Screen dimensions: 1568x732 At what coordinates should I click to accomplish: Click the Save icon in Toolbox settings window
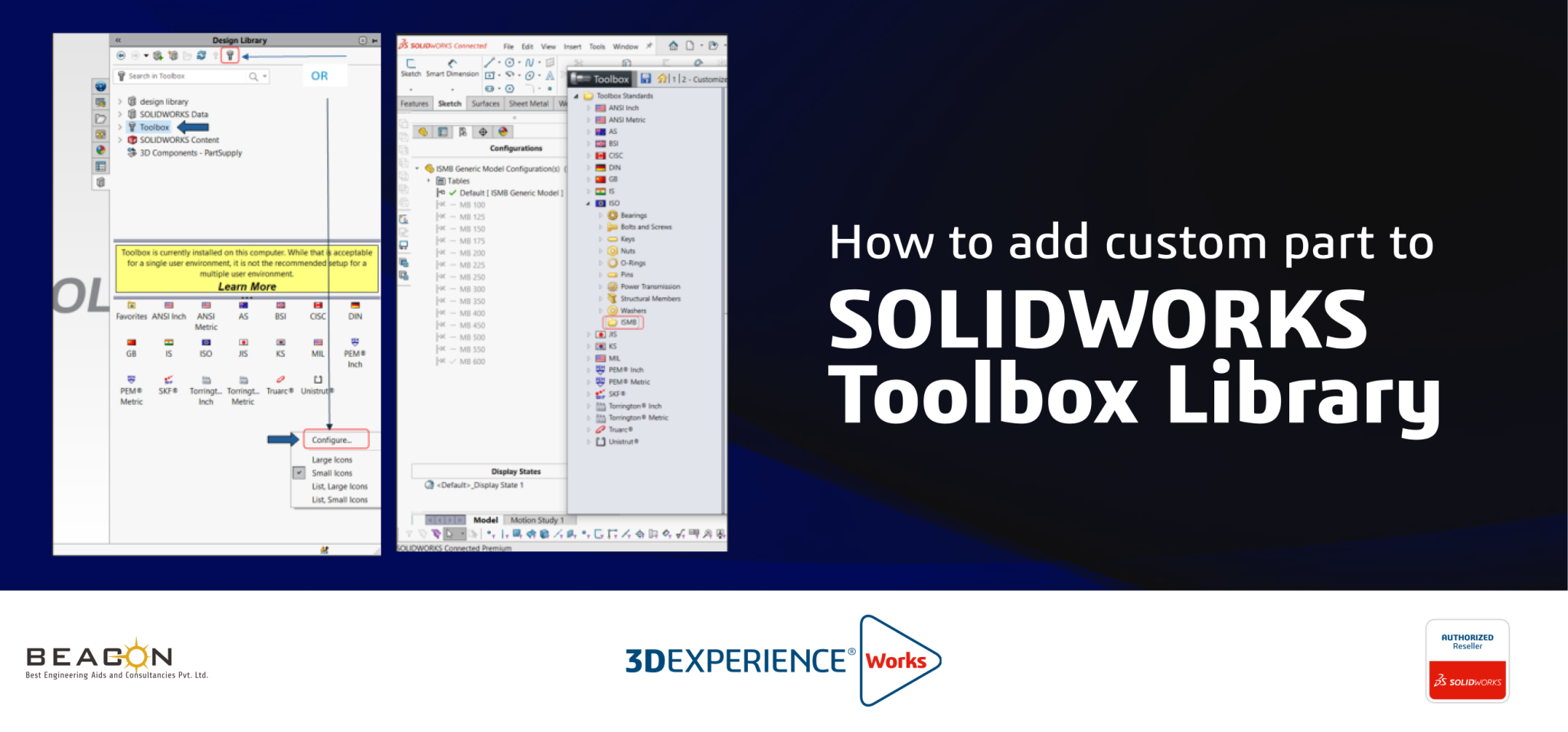pos(645,79)
